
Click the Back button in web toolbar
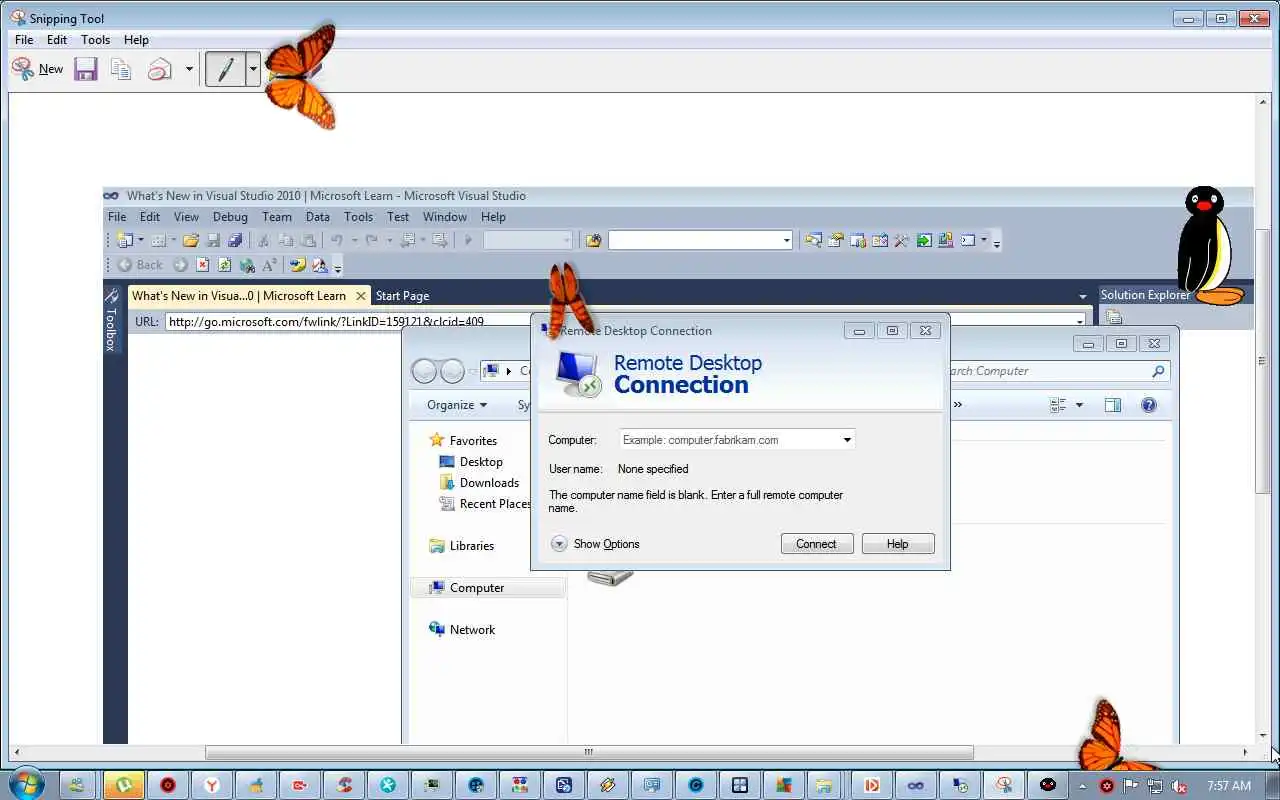click(140, 265)
